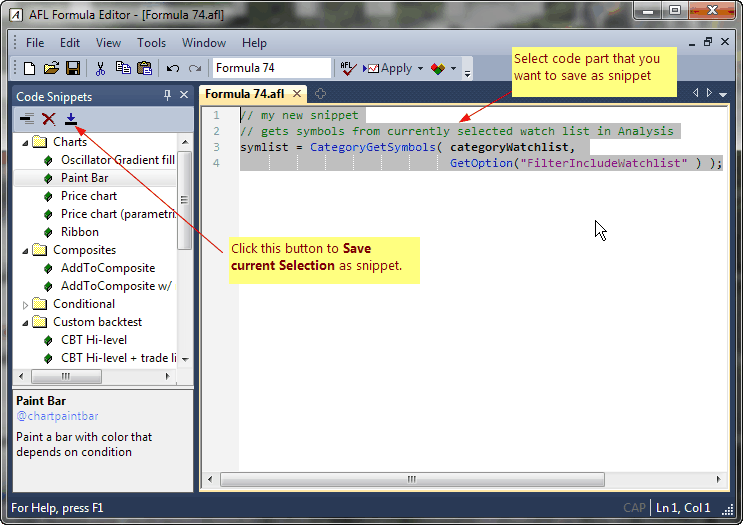This screenshot has width=743, height=525.
Task: Delete snippet using the red X icon
Action: click(x=48, y=119)
